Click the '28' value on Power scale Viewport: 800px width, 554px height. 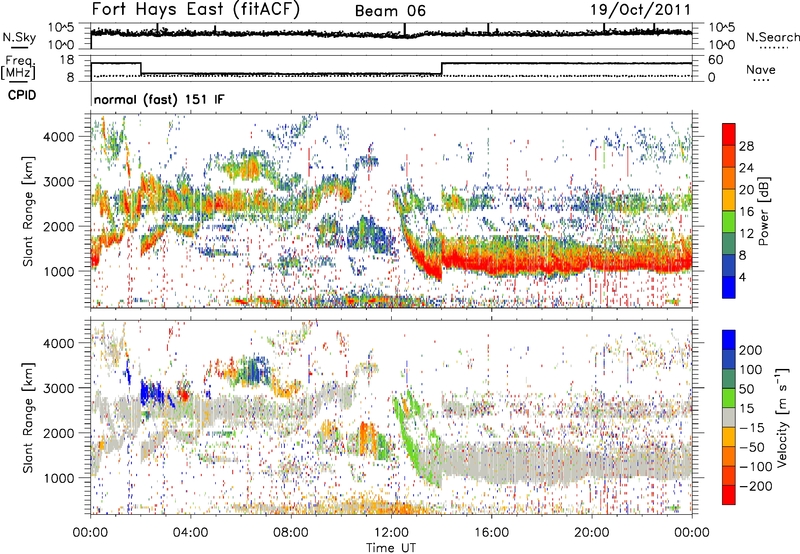coord(746,146)
